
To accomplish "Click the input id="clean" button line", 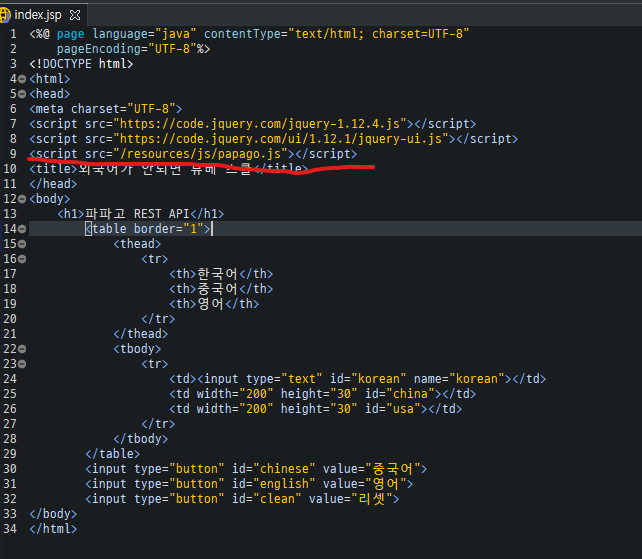I will click(242, 499).
